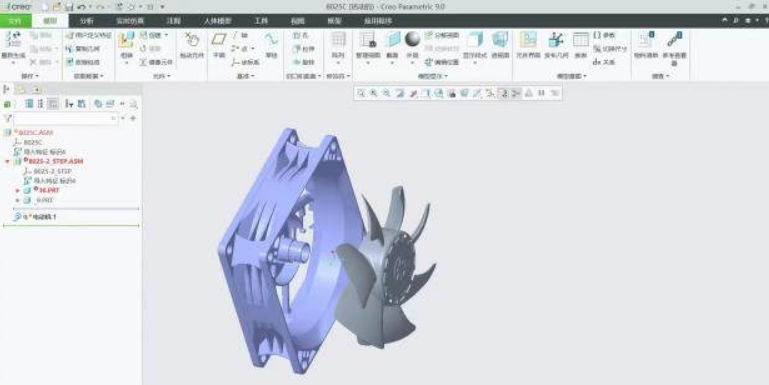Click the Parameters button in ribbon
Screen dimensions: 769x385
[604, 35]
